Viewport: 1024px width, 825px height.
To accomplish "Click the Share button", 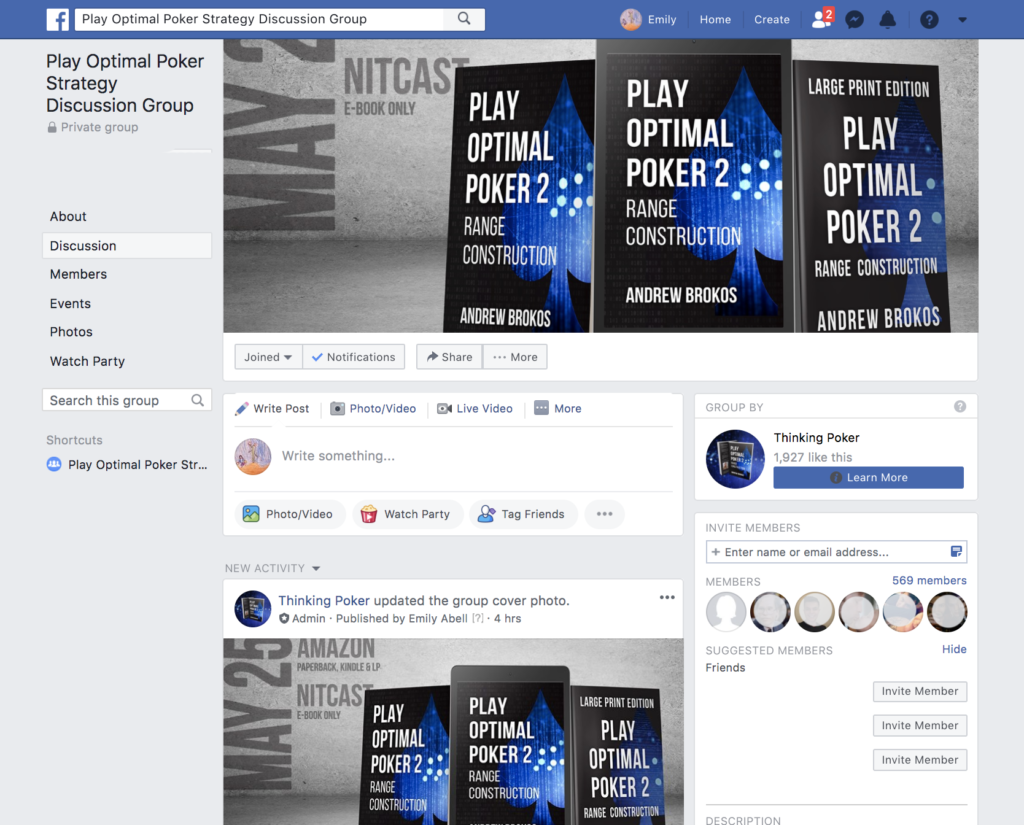I will pos(449,357).
